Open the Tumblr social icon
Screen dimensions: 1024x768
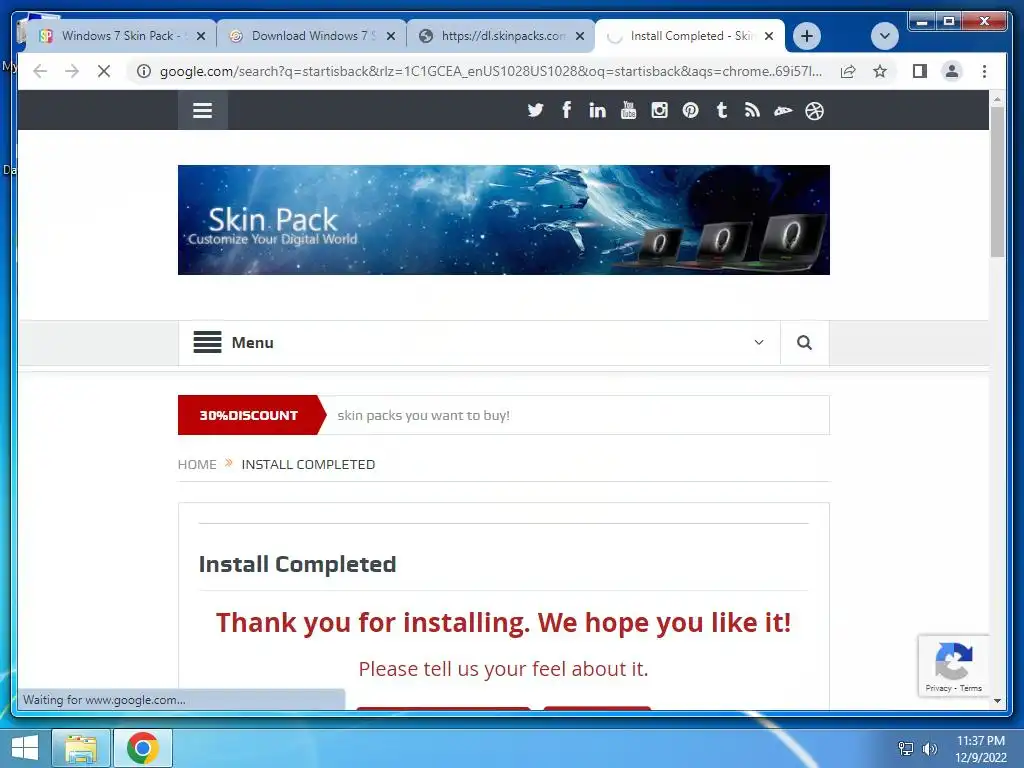click(x=722, y=110)
